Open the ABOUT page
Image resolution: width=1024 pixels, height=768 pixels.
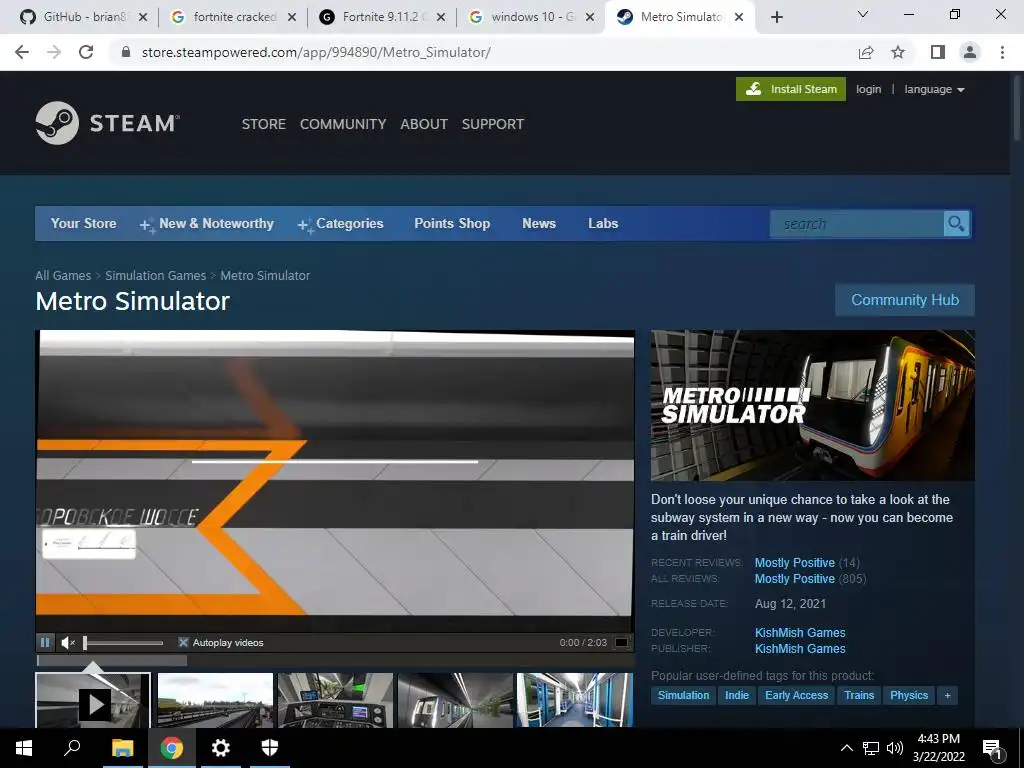tap(424, 124)
